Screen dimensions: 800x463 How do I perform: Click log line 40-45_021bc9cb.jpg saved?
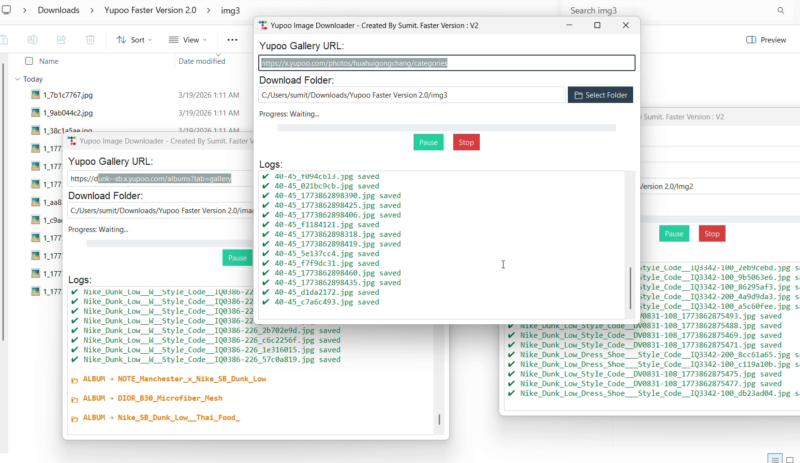[327, 186]
